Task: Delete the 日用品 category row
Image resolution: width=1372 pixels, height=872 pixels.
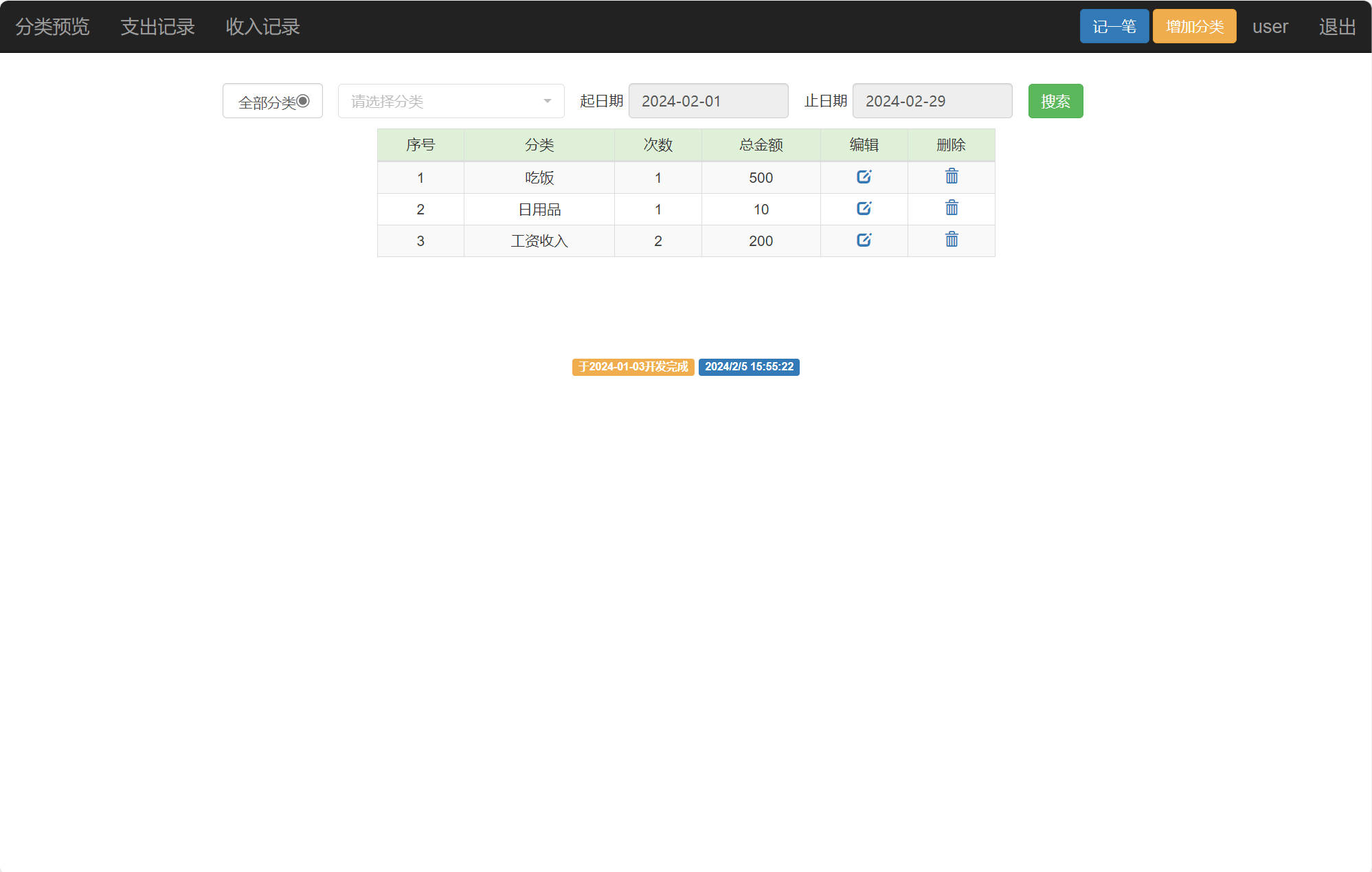Action: (951, 208)
